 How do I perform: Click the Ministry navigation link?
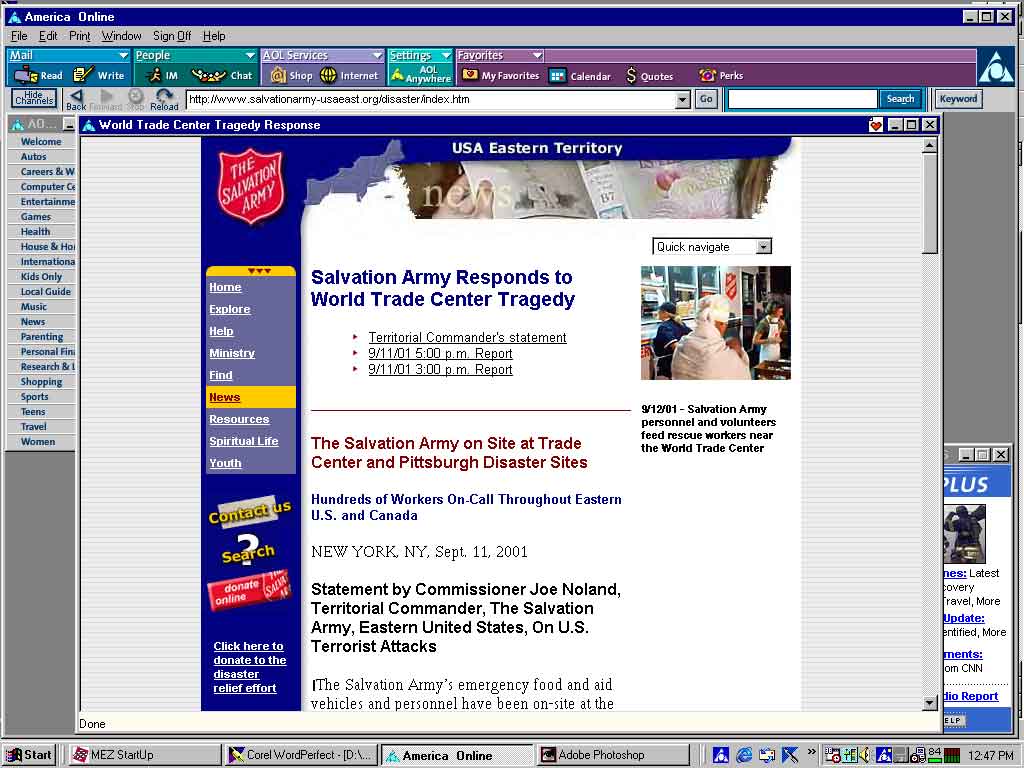coord(232,353)
